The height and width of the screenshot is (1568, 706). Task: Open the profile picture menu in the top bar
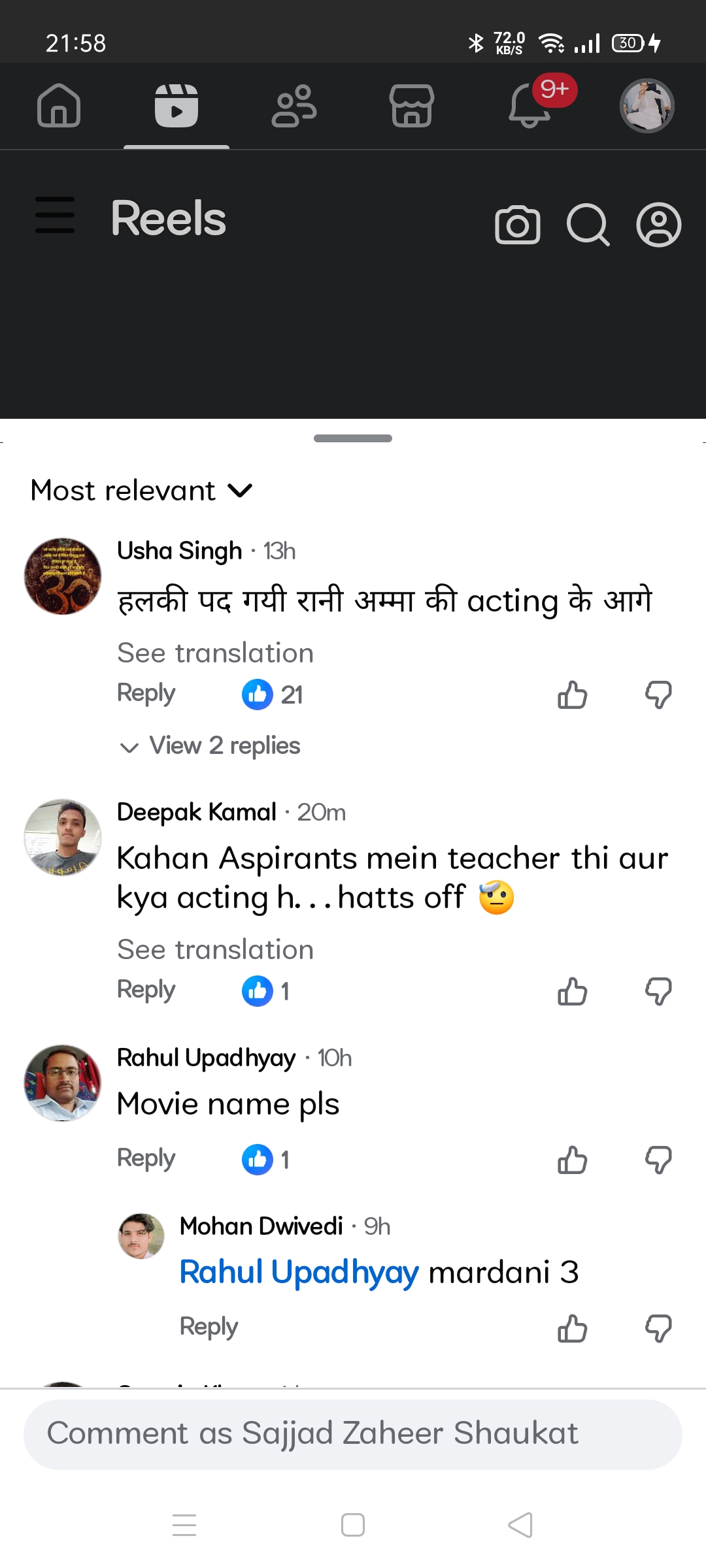coord(647,106)
